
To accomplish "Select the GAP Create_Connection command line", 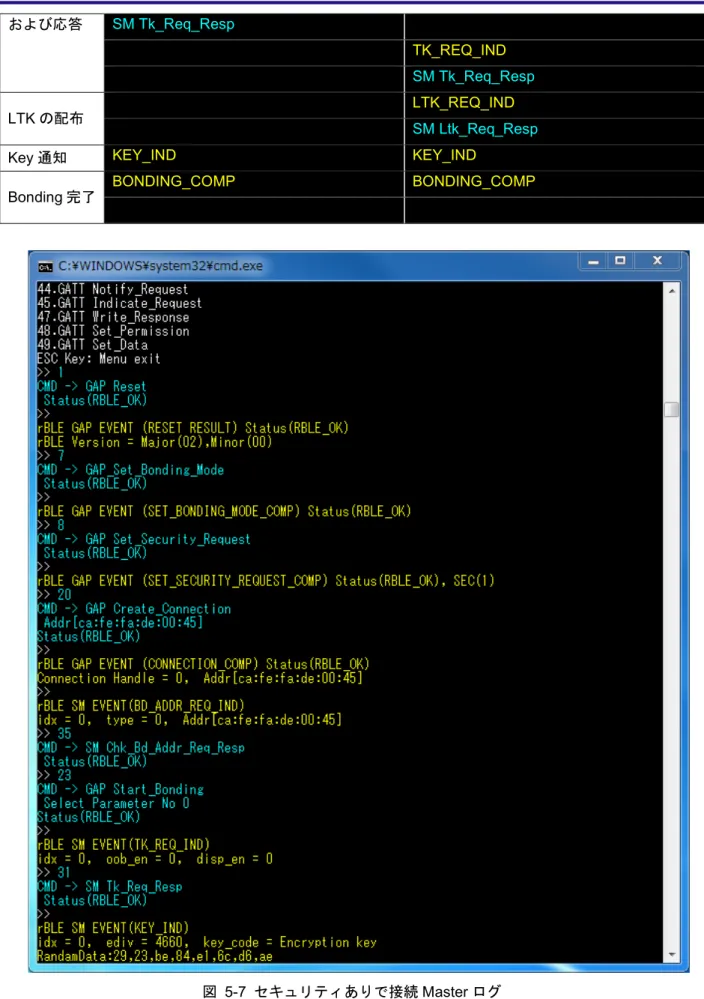I will coord(134,609).
